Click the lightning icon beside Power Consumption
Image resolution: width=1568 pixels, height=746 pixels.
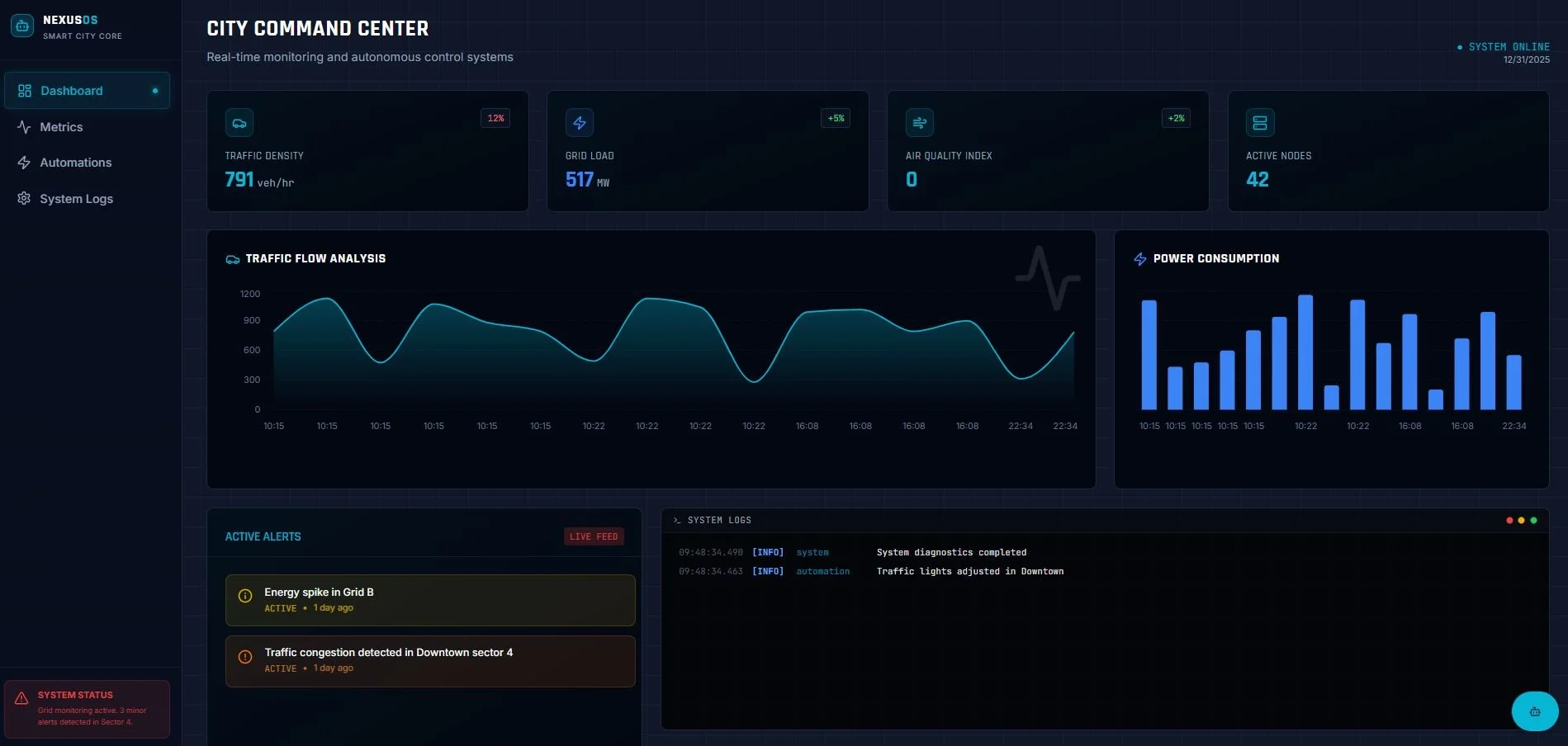[1140, 259]
